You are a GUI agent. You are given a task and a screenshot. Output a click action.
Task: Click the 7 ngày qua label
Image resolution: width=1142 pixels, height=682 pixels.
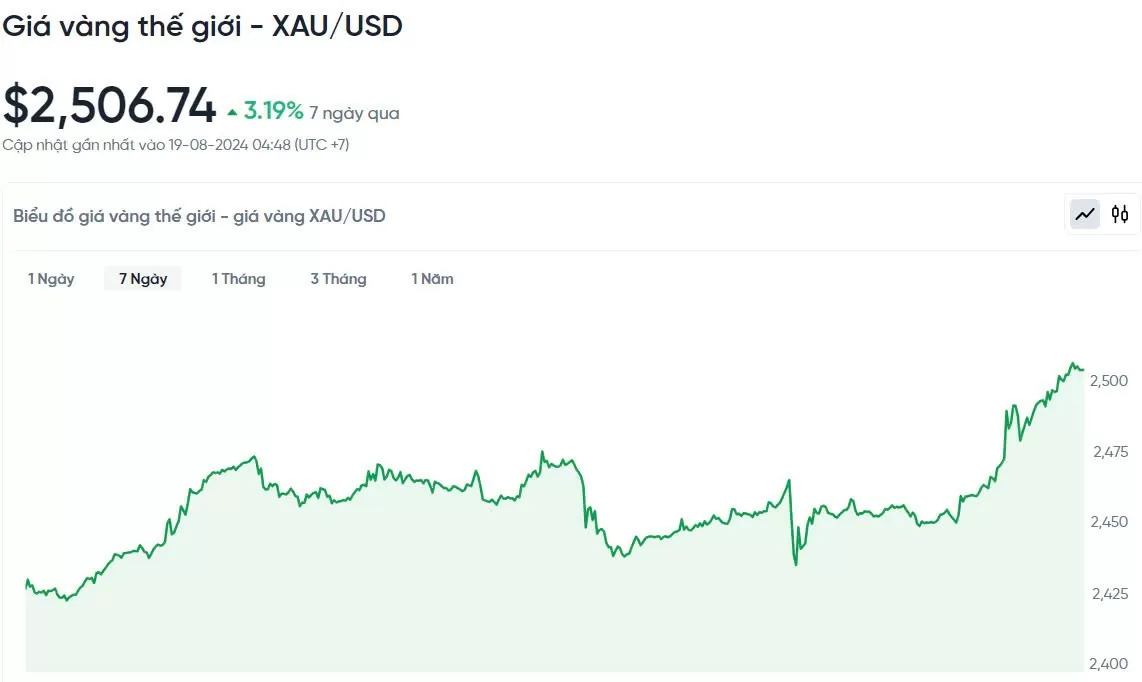354,113
